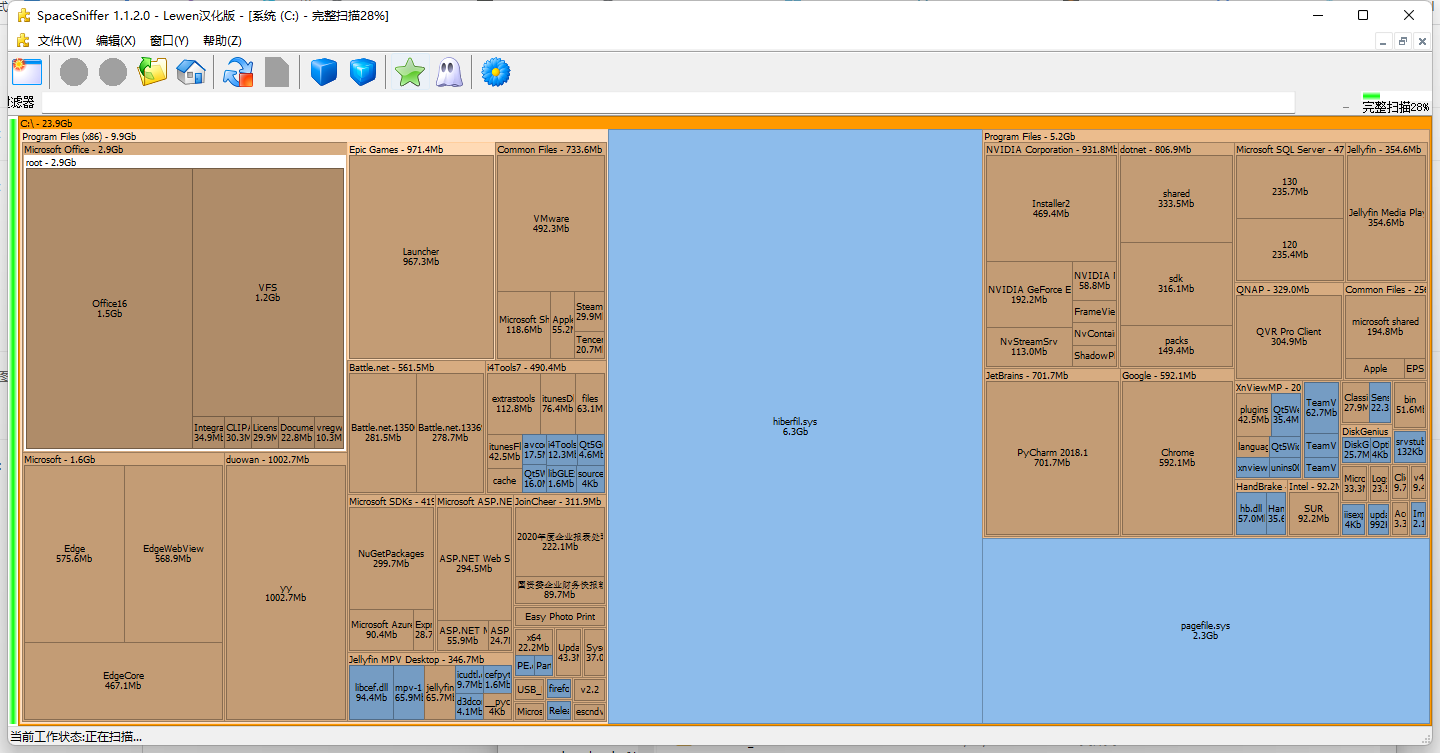Click the blue flower donate icon
Viewport: 1440px width, 753px height.
tap(496, 72)
